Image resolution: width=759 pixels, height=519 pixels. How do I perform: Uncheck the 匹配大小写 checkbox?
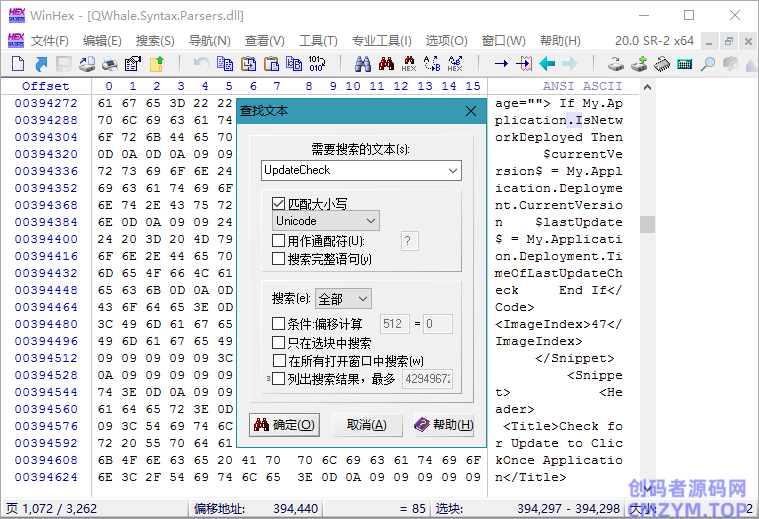point(279,203)
